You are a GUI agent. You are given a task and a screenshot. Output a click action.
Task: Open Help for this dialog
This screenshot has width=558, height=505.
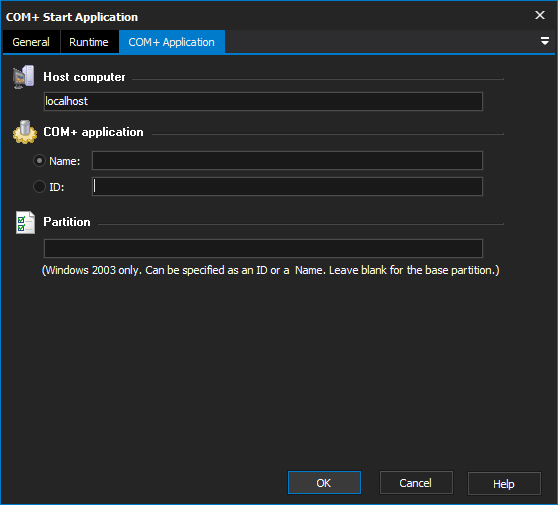504,484
